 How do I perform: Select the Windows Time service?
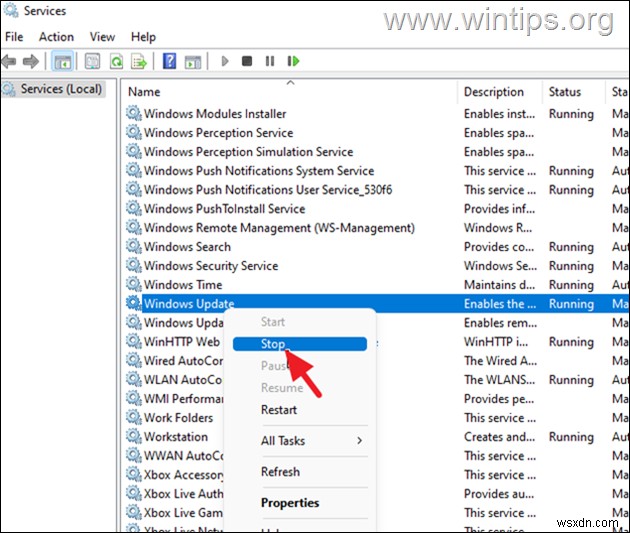tap(183, 285)
